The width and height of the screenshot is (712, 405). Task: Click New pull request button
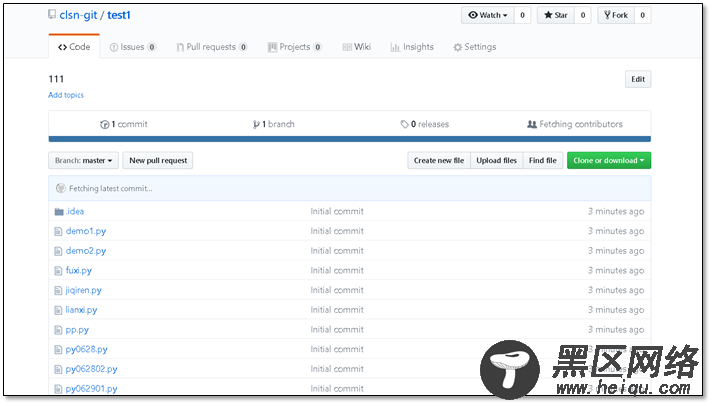click(158, 161)
